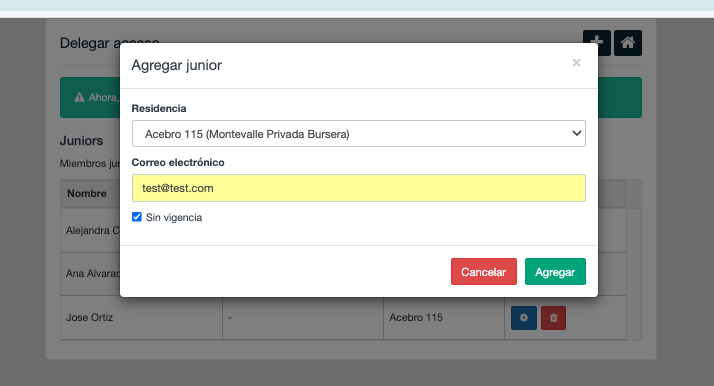Open the Residencia dropdown
This screenshot has width=714, height=386.
pos(359,134)
